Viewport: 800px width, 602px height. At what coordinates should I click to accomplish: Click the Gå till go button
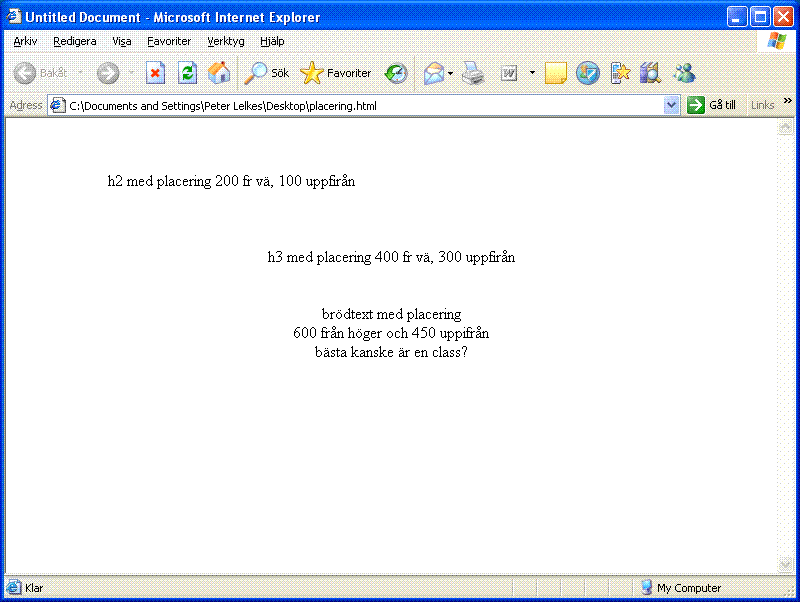click(711, 105)
